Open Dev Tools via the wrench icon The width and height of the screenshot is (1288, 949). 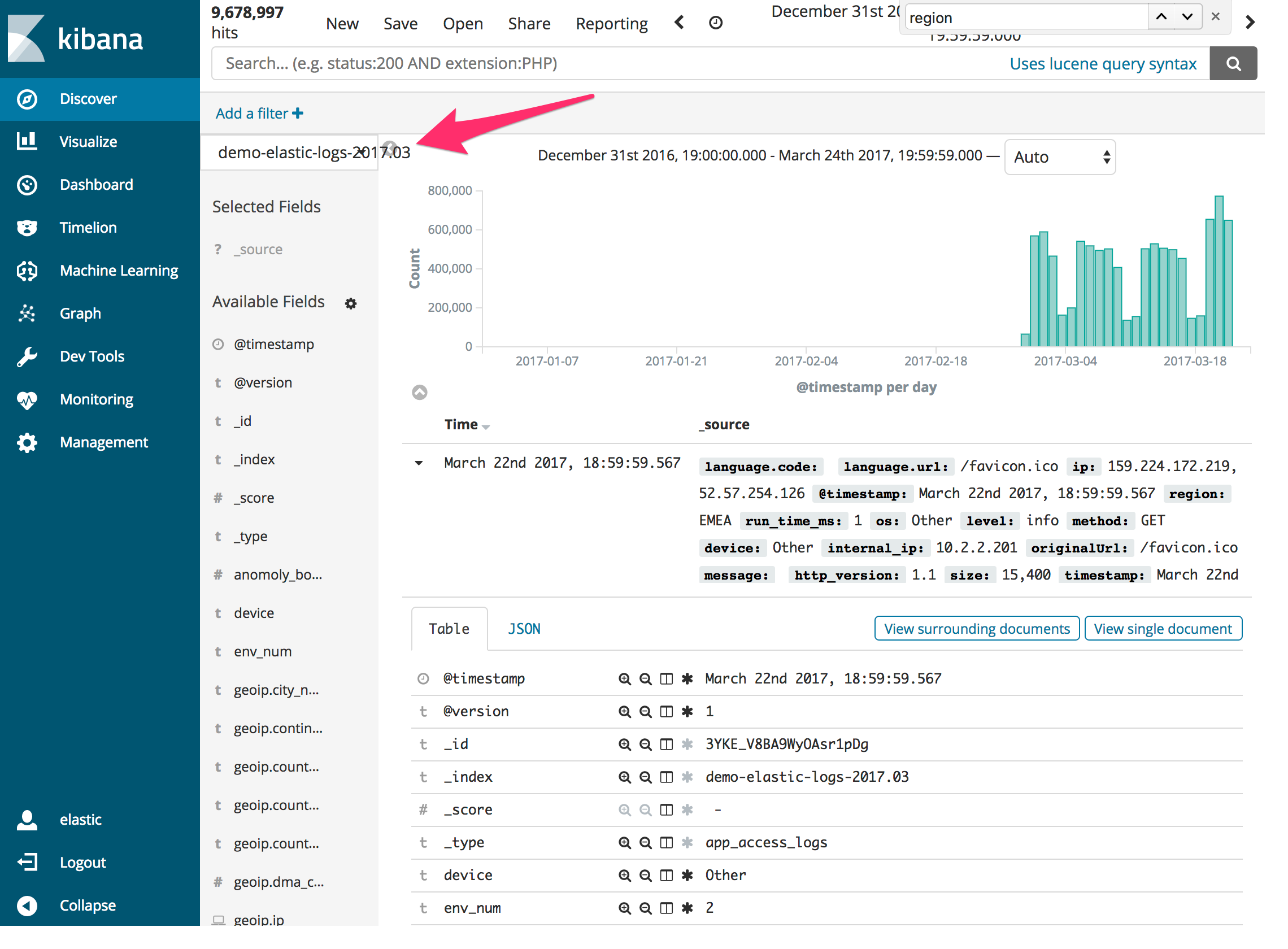pos(27,356)
